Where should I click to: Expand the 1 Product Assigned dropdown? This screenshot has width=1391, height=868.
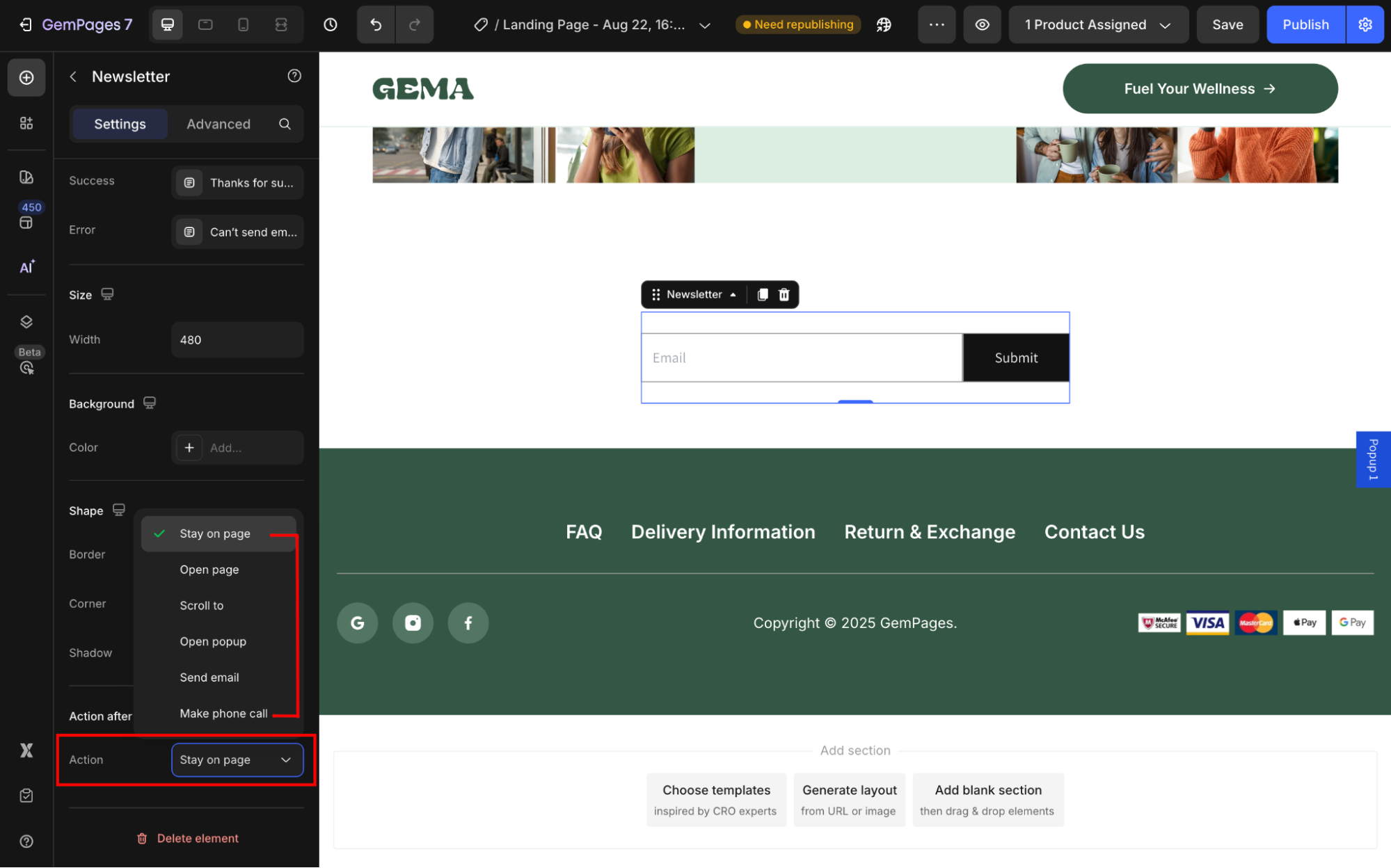click(1098, 25)
